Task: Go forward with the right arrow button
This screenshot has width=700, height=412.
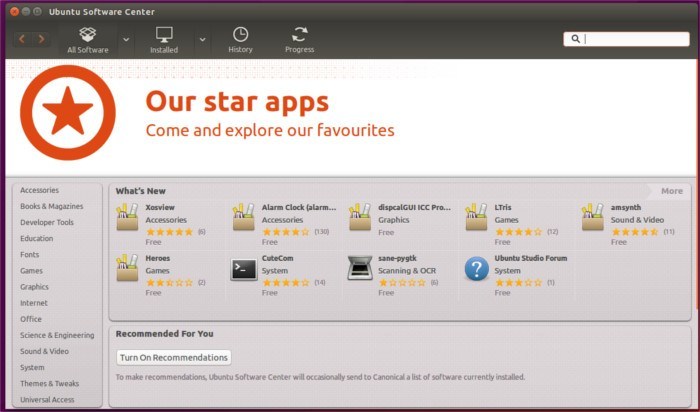Action: [x=41, y=39]
